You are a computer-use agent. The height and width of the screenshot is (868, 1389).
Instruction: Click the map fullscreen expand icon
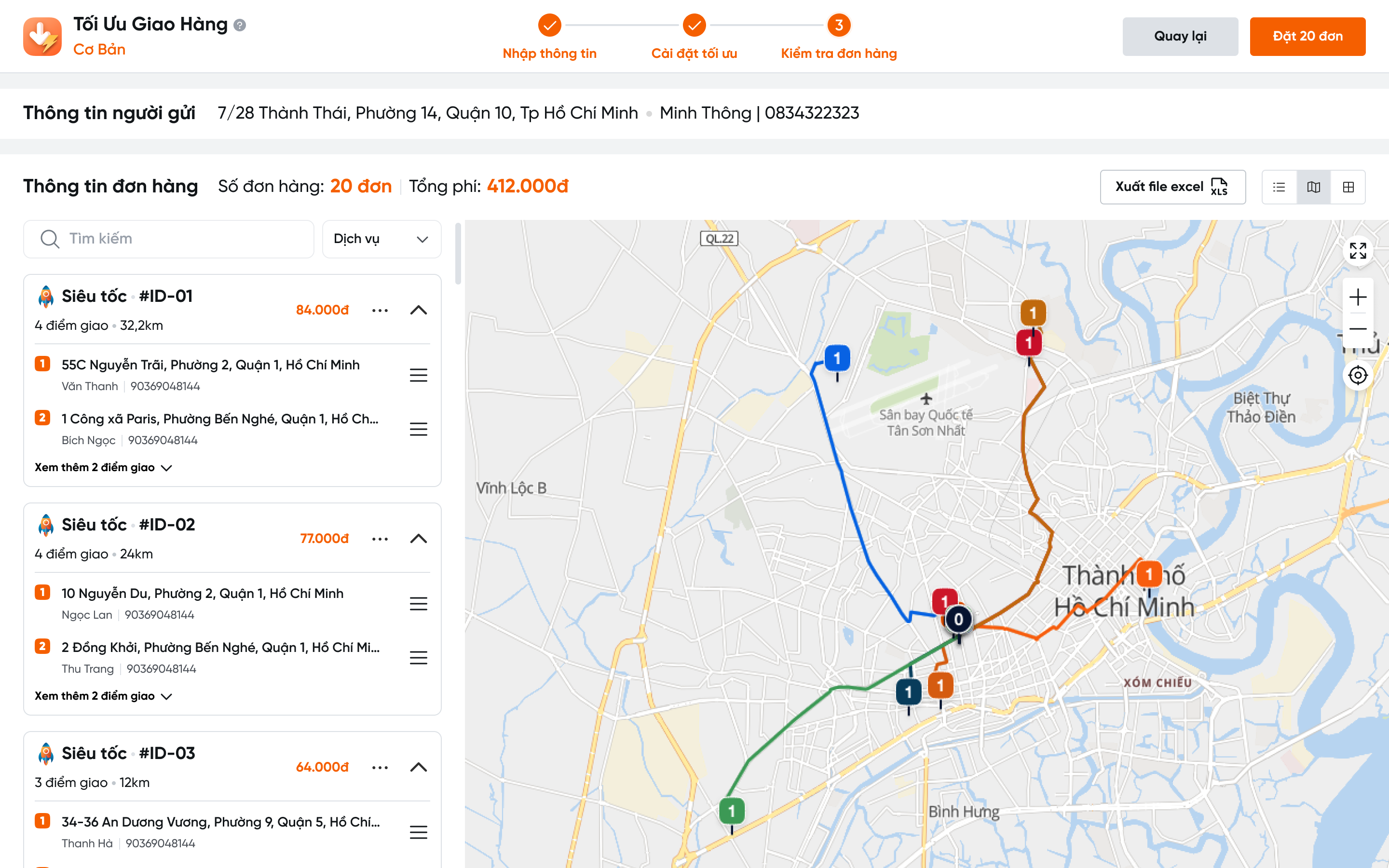(1358, 251)
